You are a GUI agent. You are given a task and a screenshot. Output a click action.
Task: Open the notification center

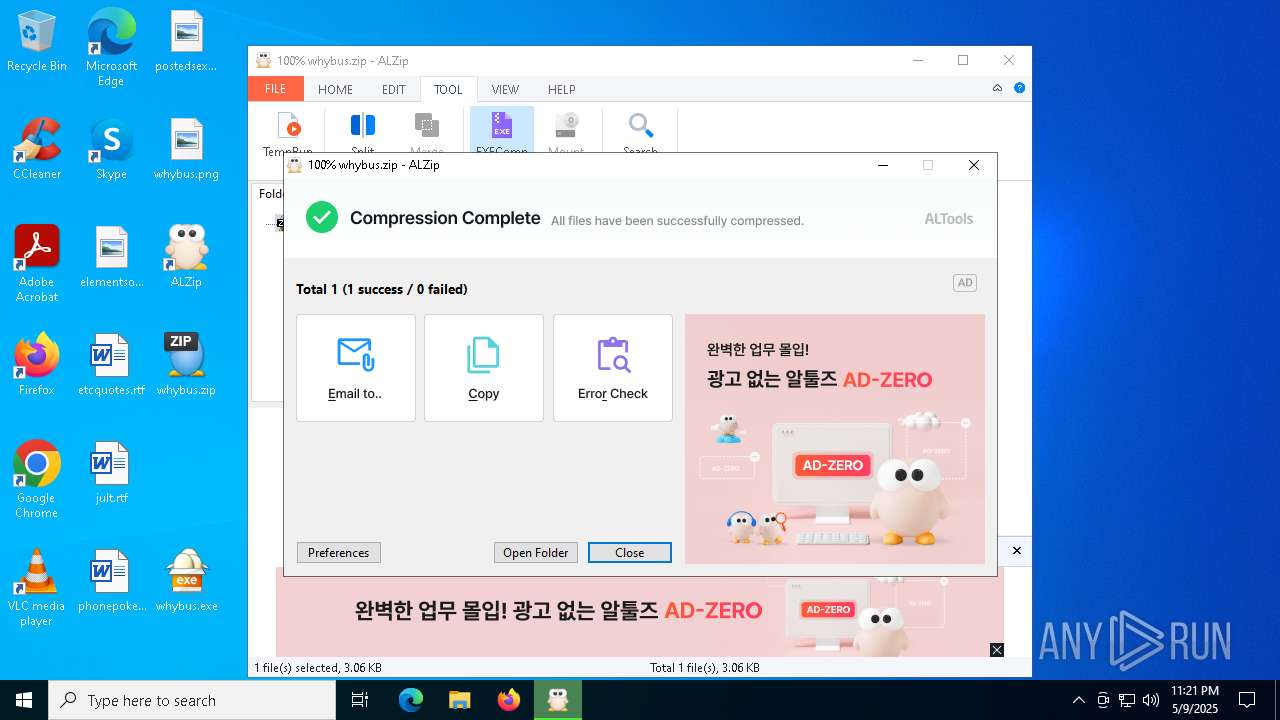pyautogui.click(x=1247, y=700)
